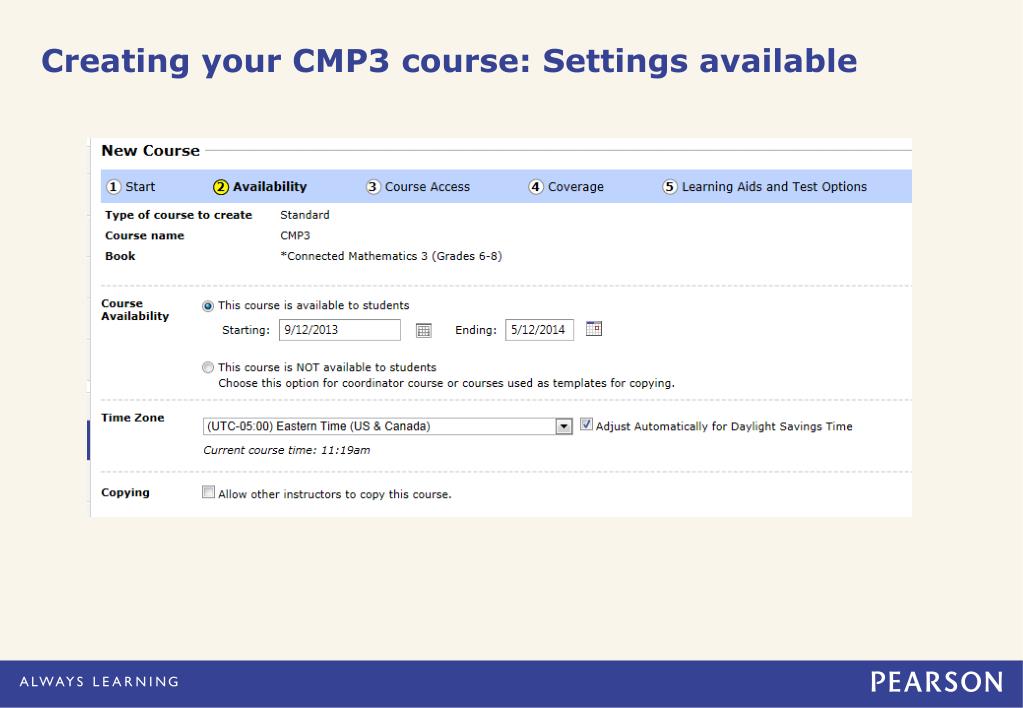The image size is (1023, 708).
Task: Click Current course time 11:19am text
Action: click(x=286, y=450)
